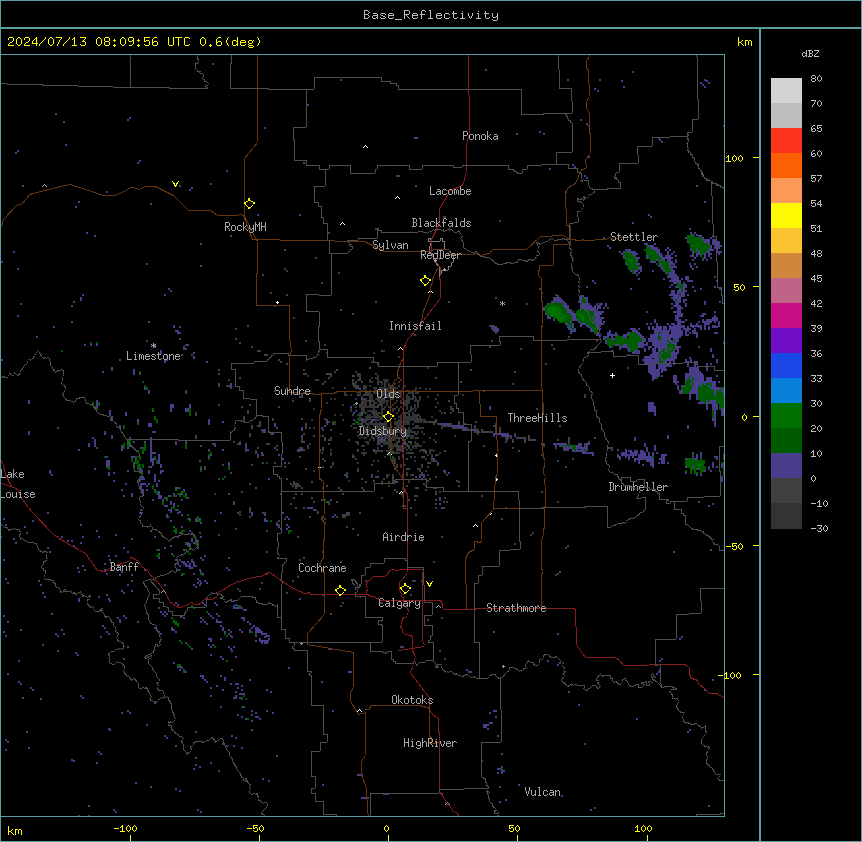Click the radar site diamond between Olds and Didsbury
862x842 pixels.
(388, 417)
